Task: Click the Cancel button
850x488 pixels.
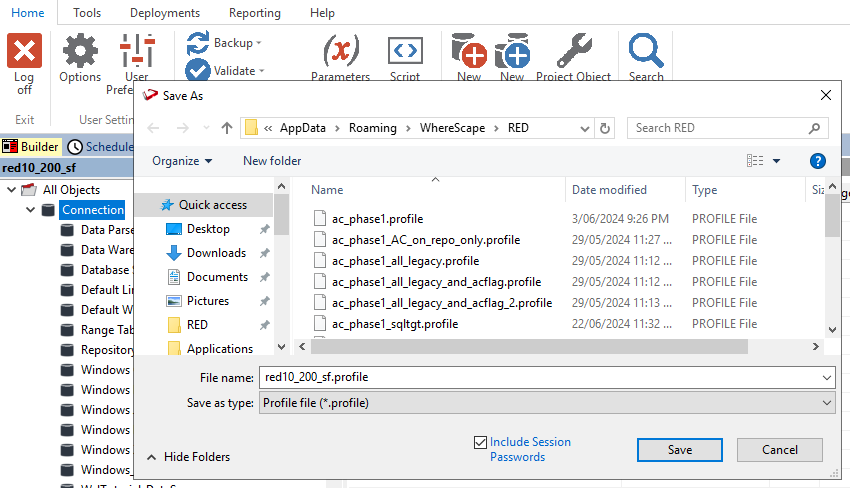Action: pyautogui.click(x=780, y=450)
